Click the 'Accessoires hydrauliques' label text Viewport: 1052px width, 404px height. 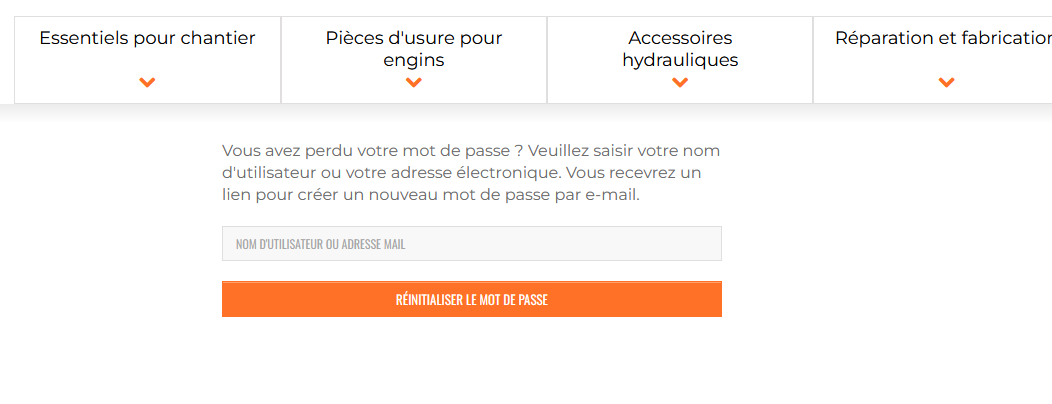680,49
